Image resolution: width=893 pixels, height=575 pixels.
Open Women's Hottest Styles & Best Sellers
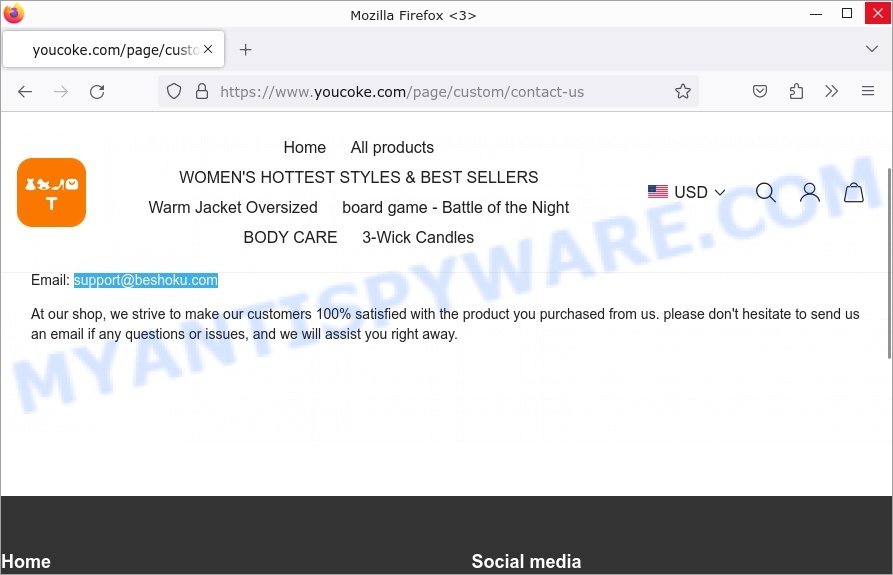(359, 177)
